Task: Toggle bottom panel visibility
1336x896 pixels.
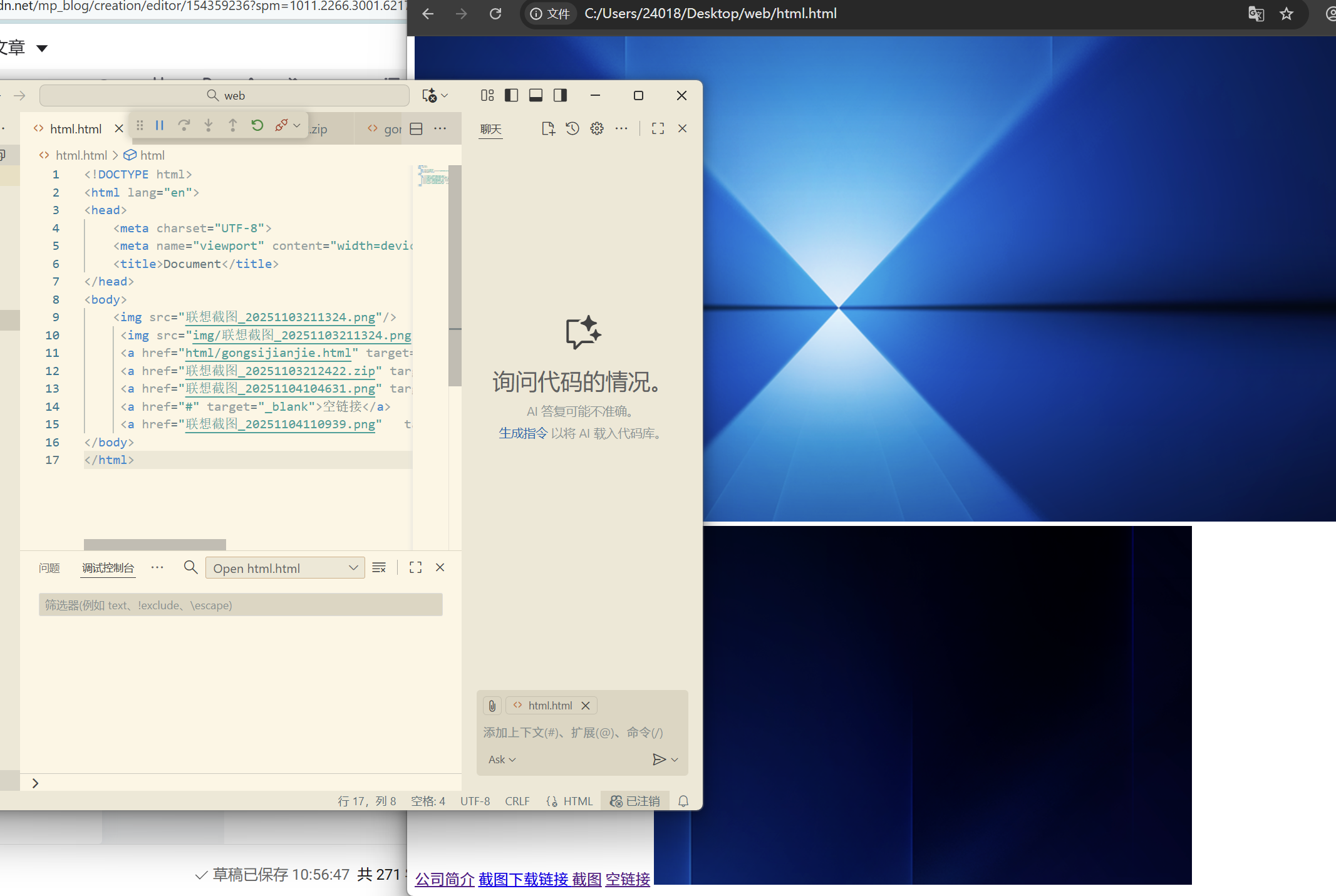Action: pyautogui.click(x=536, y=95)
